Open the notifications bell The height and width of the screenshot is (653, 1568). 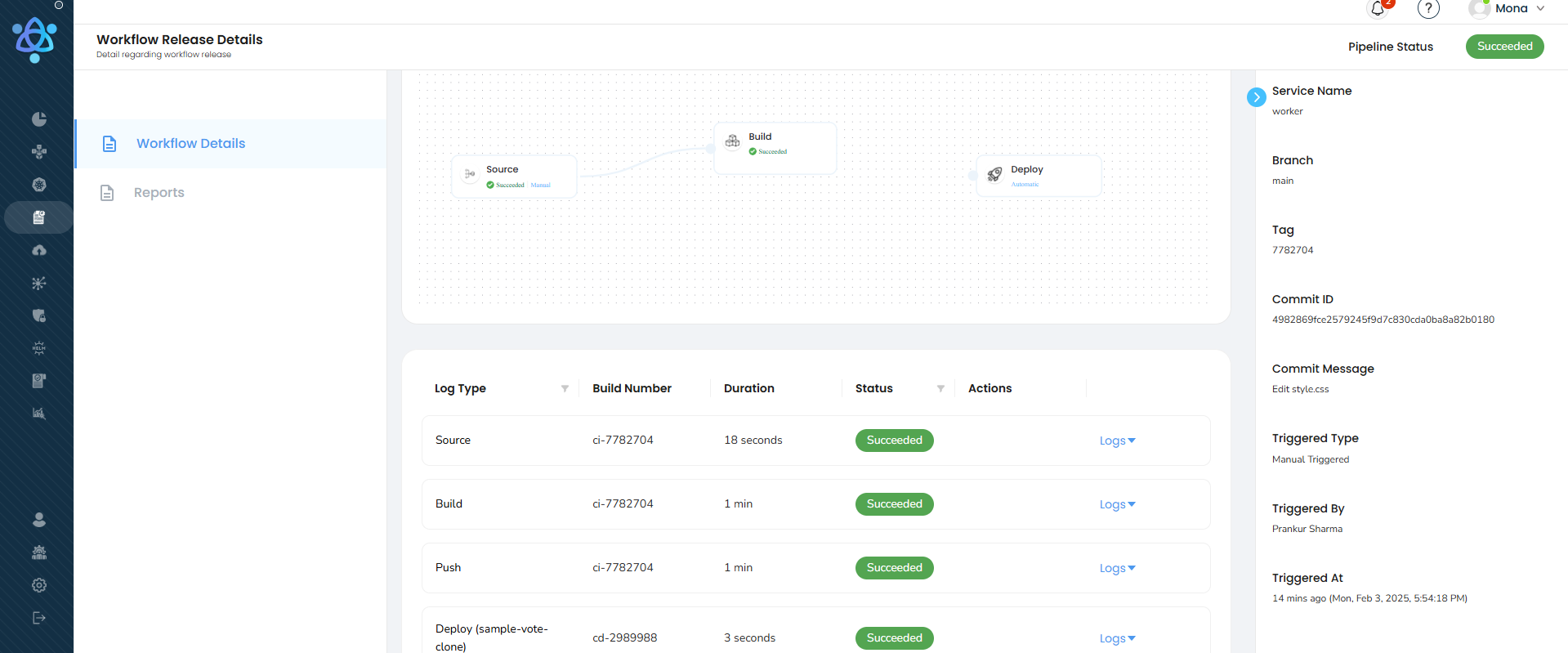point(1378,8)
